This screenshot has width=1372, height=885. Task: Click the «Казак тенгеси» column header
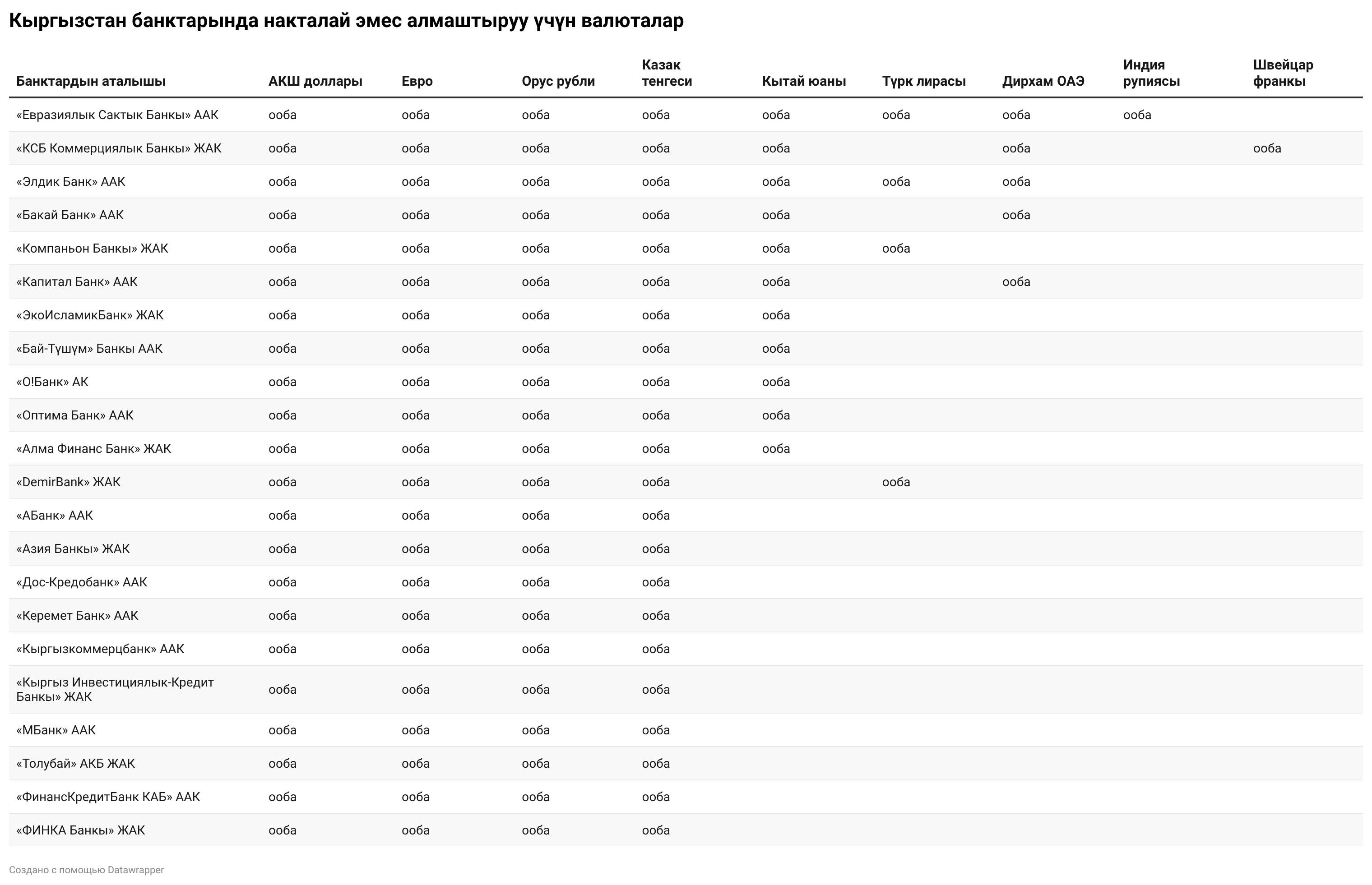667,73
